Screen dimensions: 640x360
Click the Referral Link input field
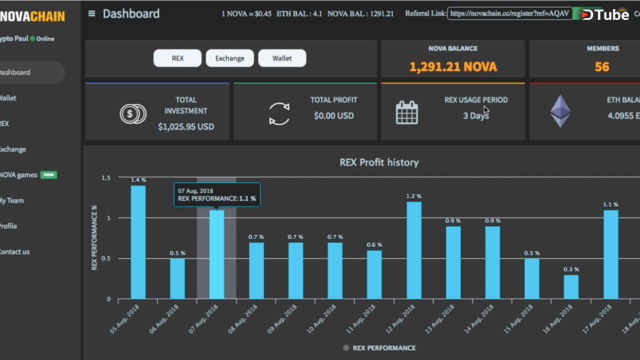pos(509,13)
